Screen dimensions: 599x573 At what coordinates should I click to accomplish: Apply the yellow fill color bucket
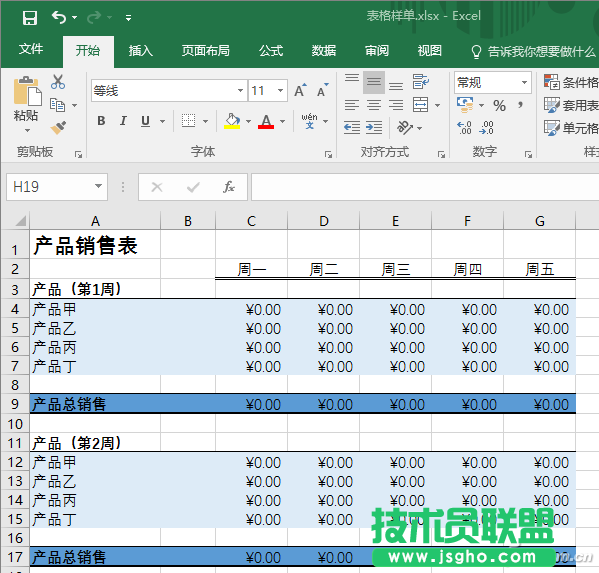coord(232,121)
